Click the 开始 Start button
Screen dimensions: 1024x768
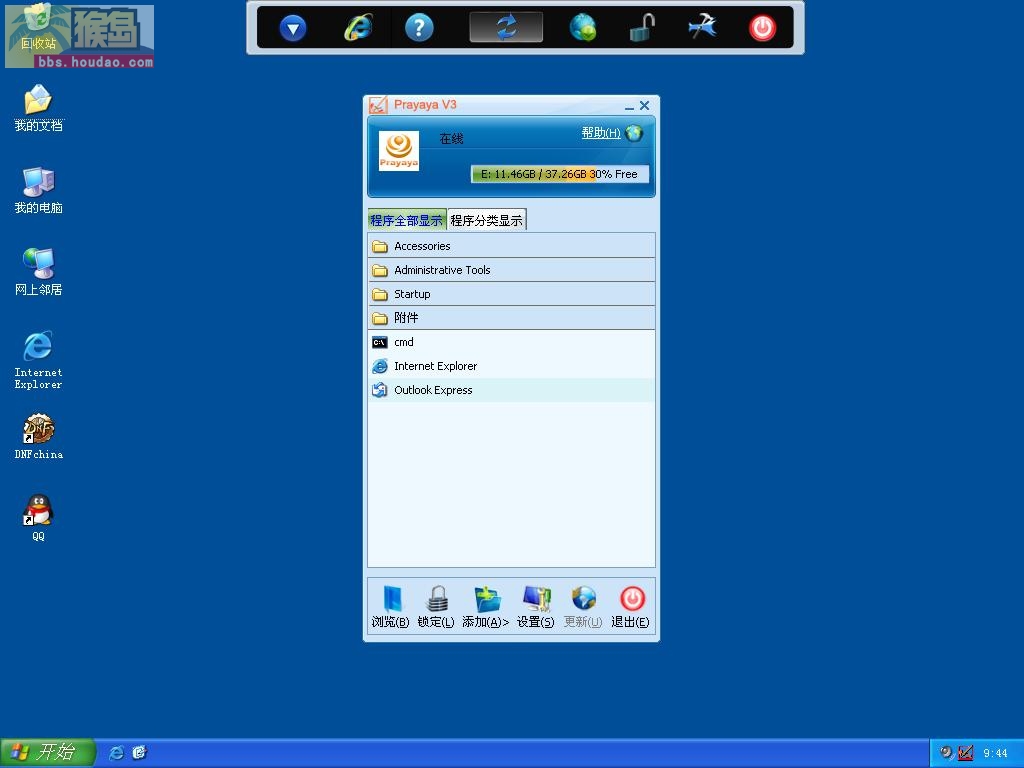coord(48,752)
